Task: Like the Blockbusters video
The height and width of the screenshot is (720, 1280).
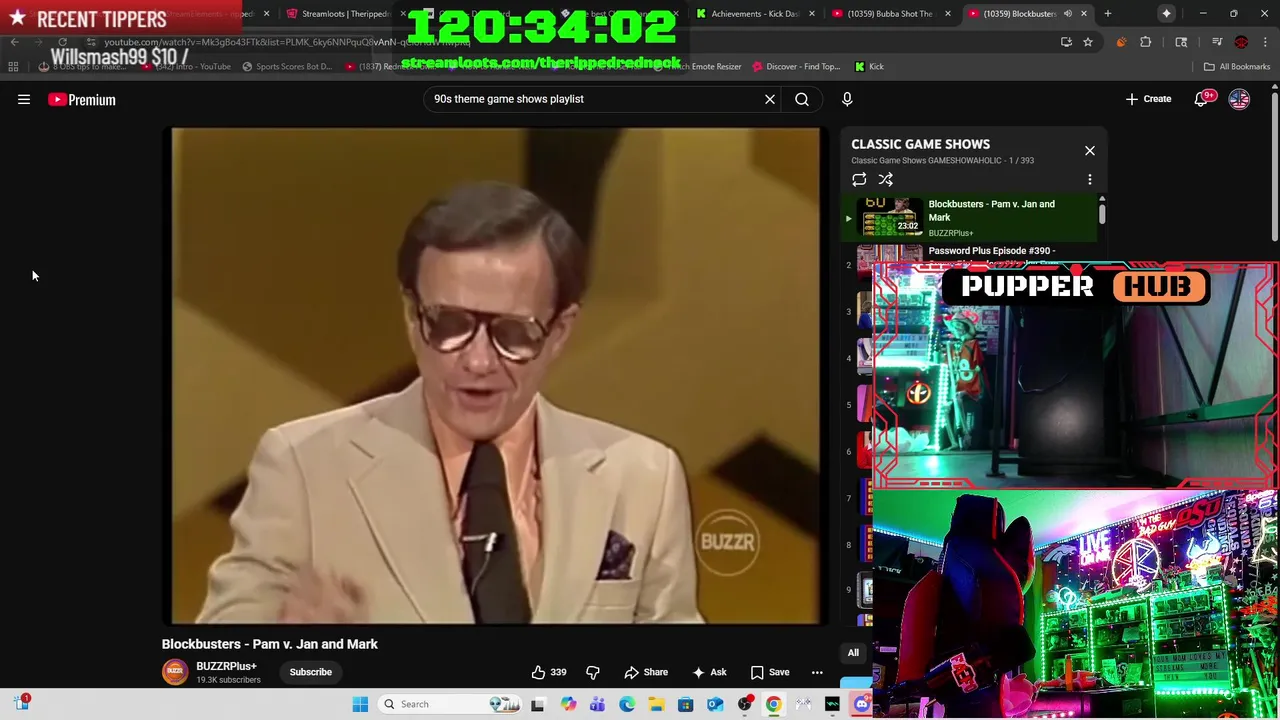Action: [x=548, y=672]
